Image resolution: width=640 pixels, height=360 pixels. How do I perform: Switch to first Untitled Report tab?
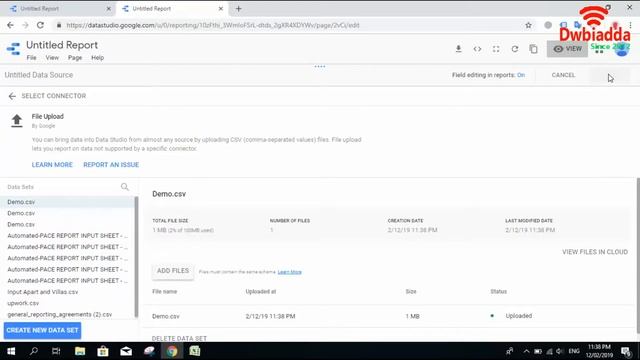(57, 9)
